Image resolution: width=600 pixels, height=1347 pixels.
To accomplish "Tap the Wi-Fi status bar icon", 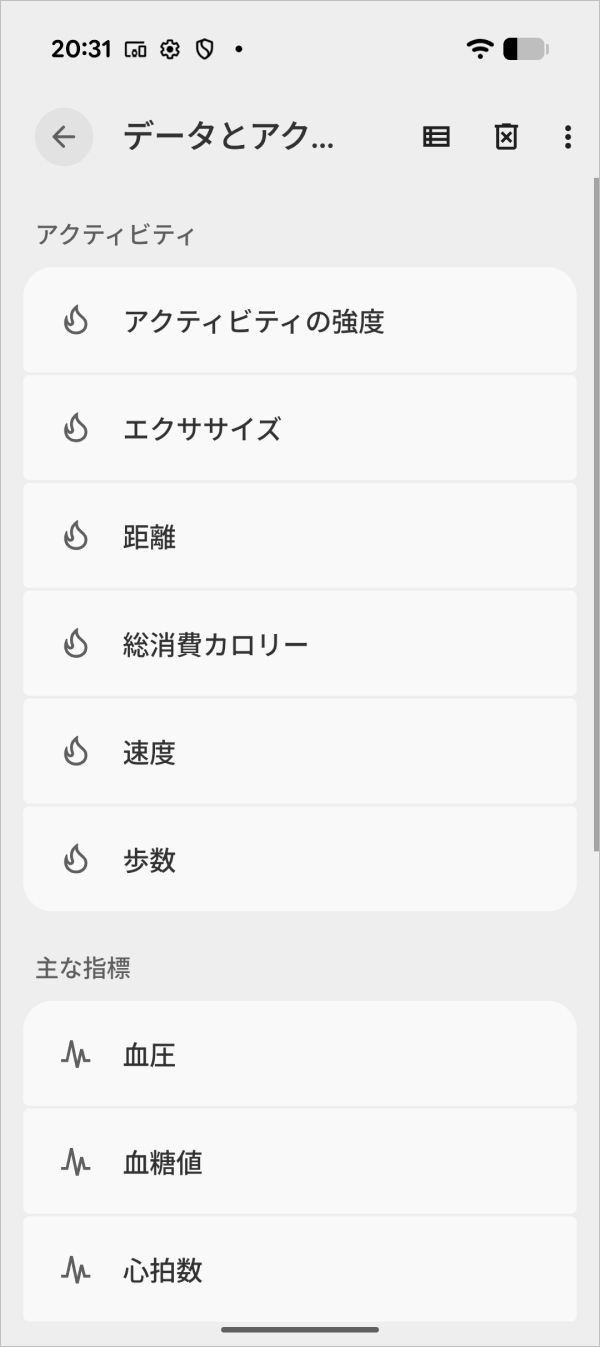I will pos(480,49).
